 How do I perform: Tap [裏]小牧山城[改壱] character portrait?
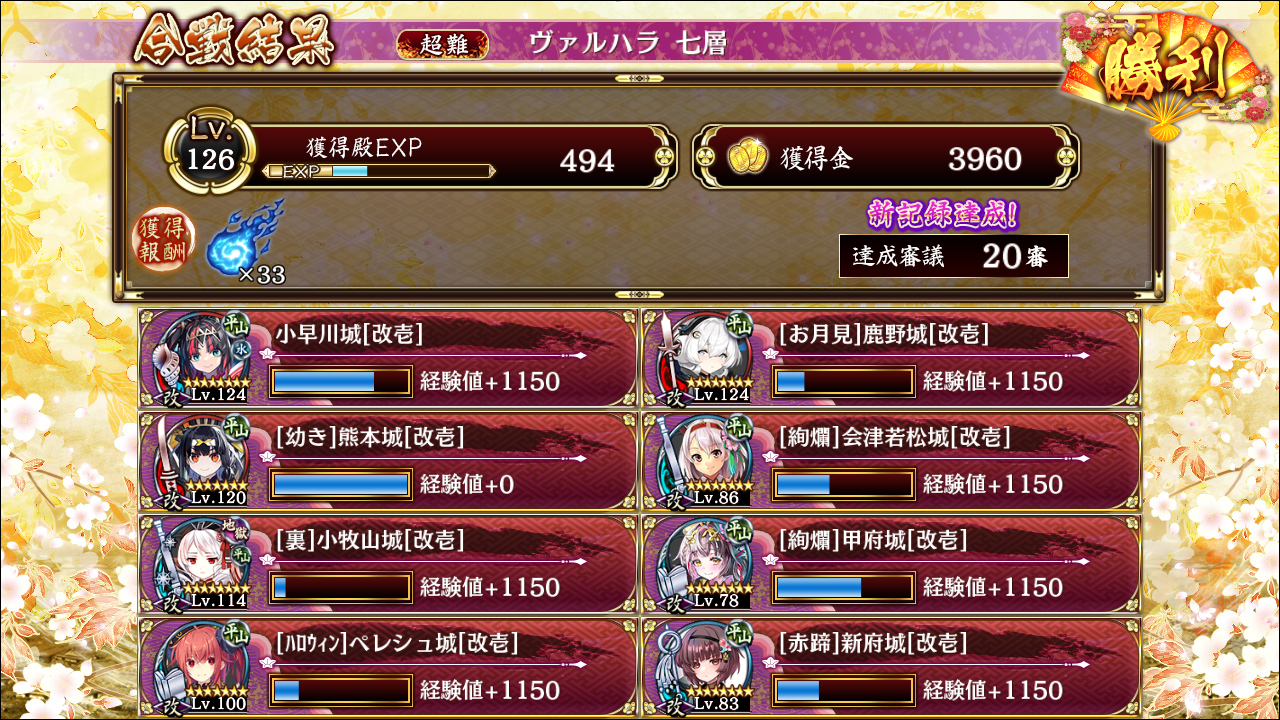(x=201, y=563)
